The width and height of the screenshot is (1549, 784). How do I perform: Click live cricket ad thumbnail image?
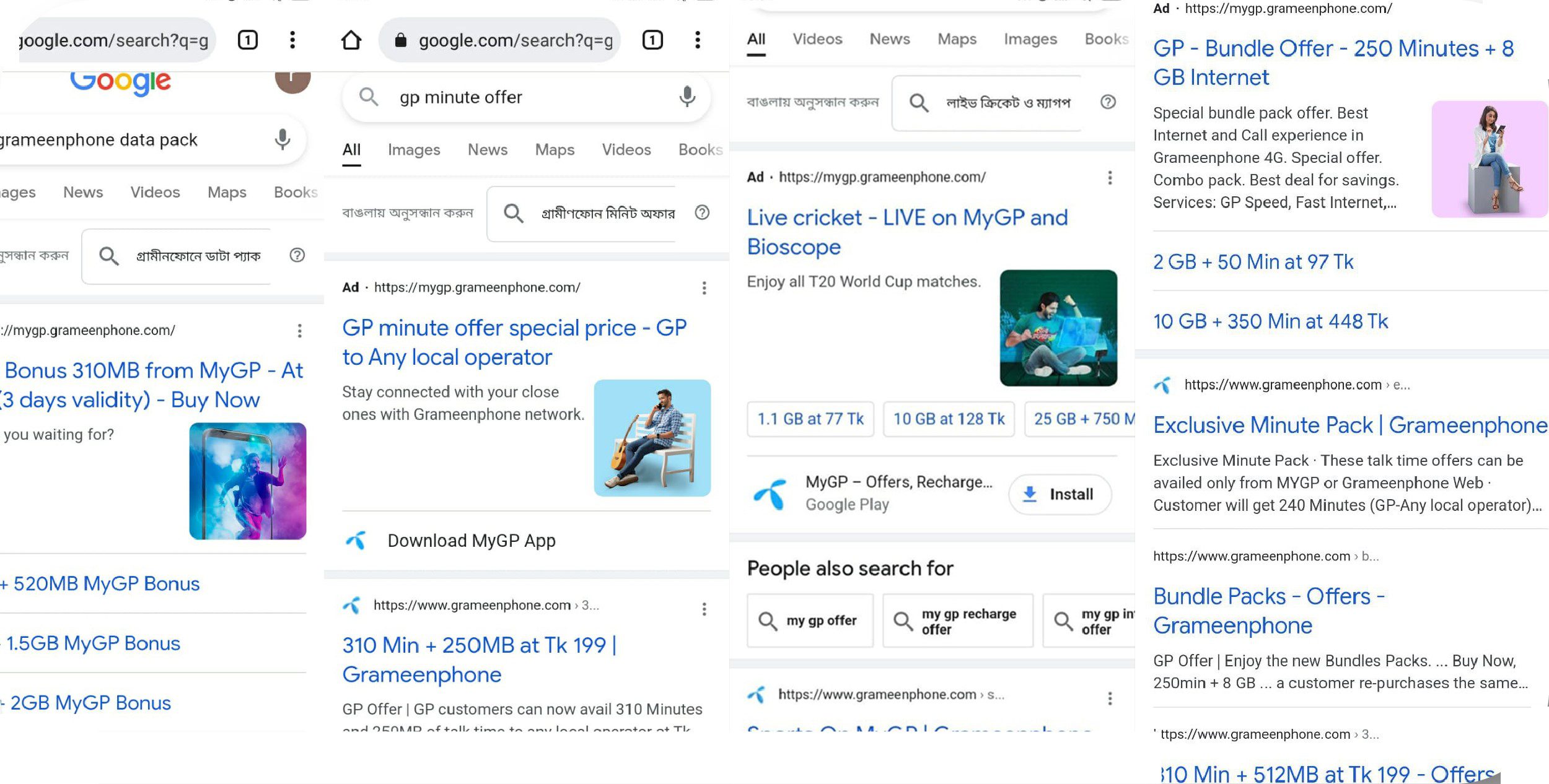point(1058,328)
